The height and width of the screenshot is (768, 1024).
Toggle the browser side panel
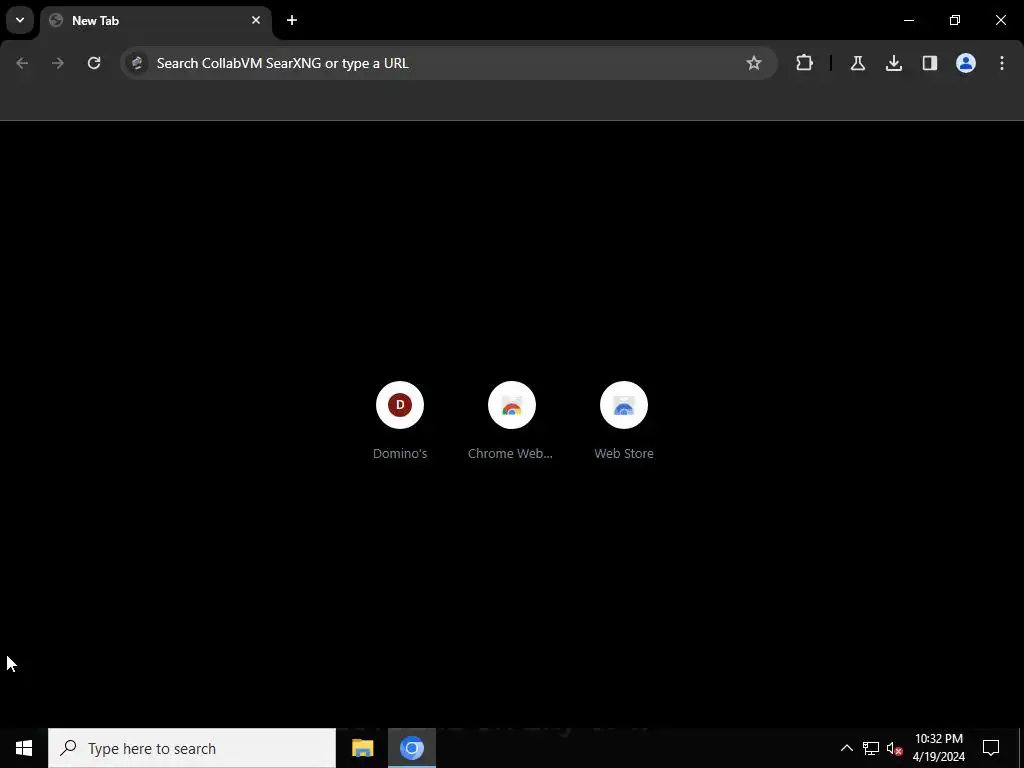point(929,63)
